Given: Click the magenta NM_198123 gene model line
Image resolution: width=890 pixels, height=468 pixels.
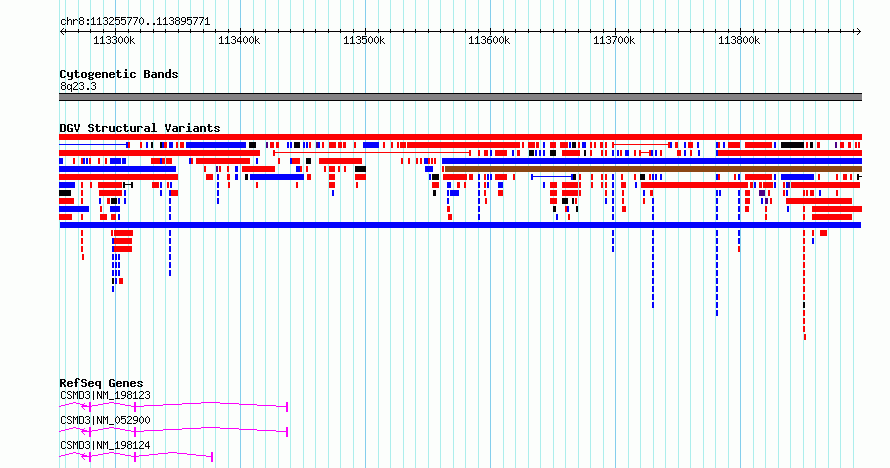Looking at the screenshot, I should tap(174, 406).
